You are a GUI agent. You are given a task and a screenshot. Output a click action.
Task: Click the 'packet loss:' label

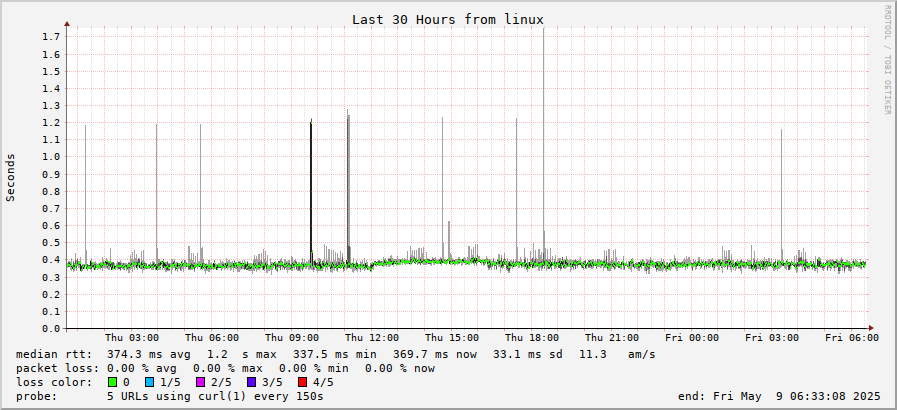pos(57,368)
